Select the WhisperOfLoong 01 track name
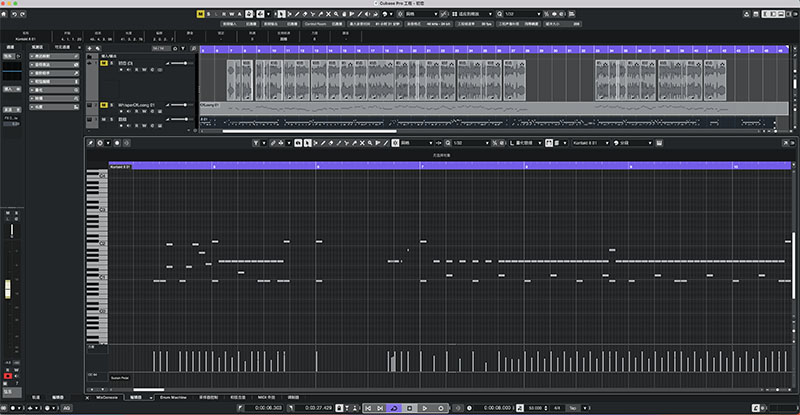Image resolution: width=800 pixels, height=415 pixels. (136, 105)
